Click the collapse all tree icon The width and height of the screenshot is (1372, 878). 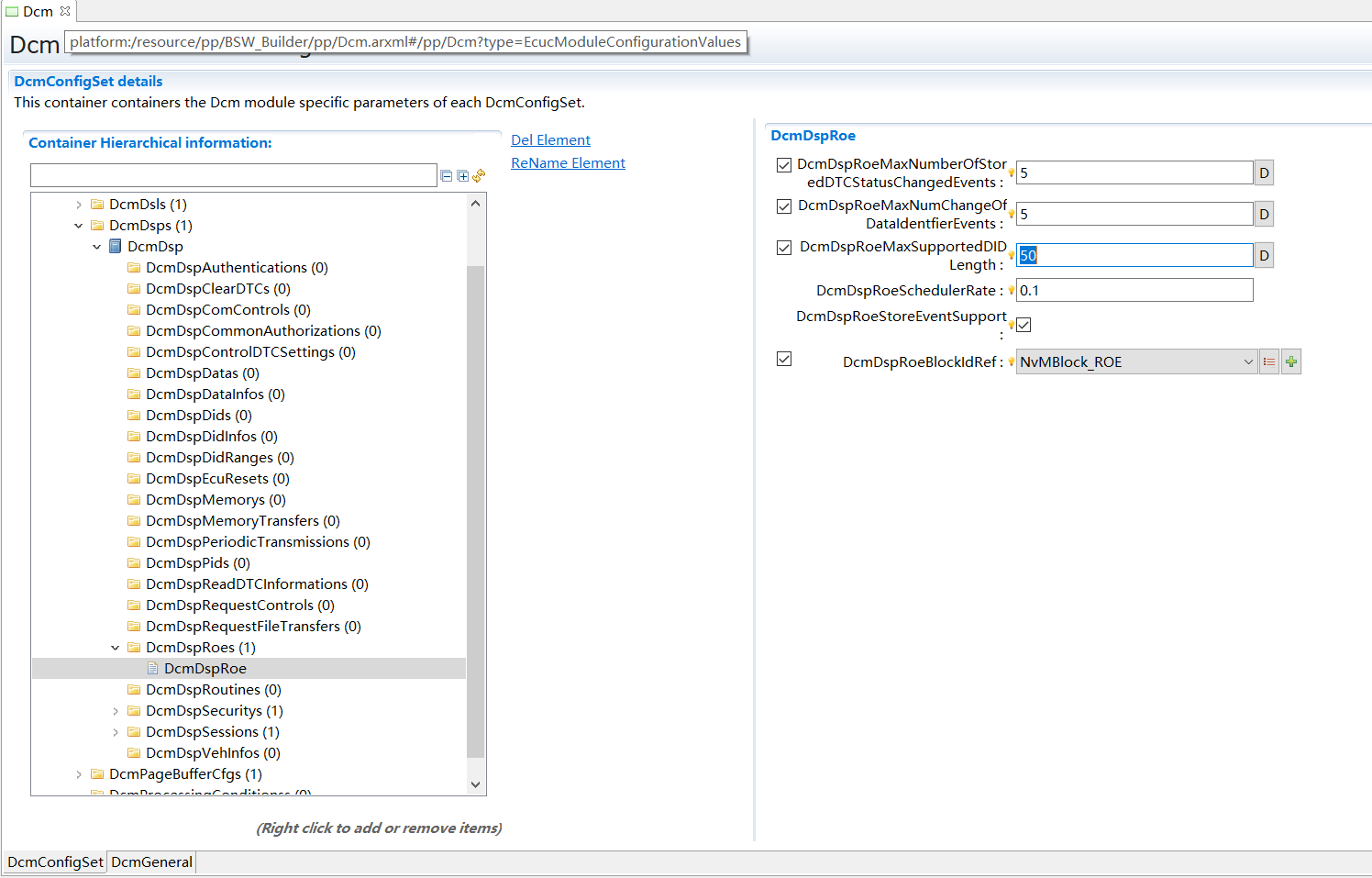tap(447, 175)
